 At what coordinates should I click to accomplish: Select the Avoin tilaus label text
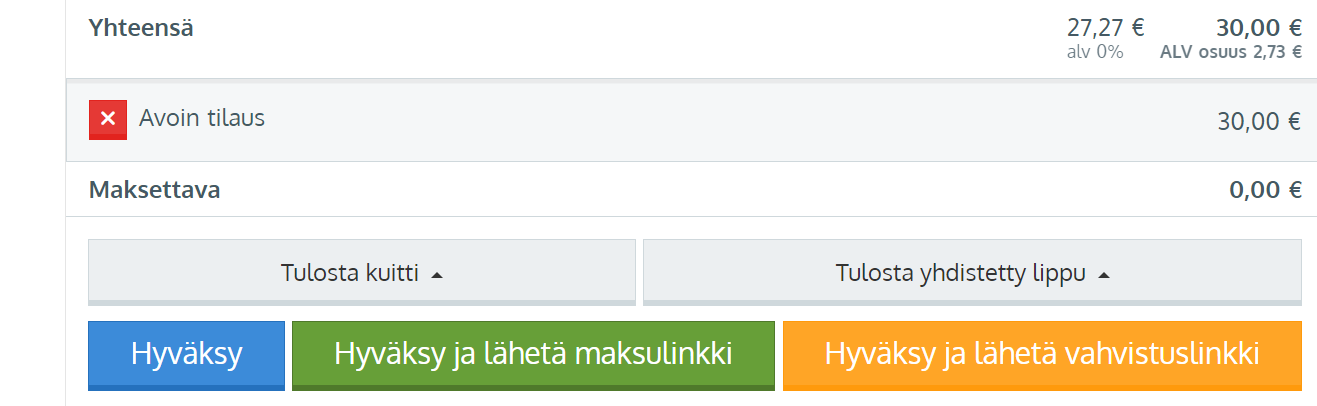click(x=202, y=118)
